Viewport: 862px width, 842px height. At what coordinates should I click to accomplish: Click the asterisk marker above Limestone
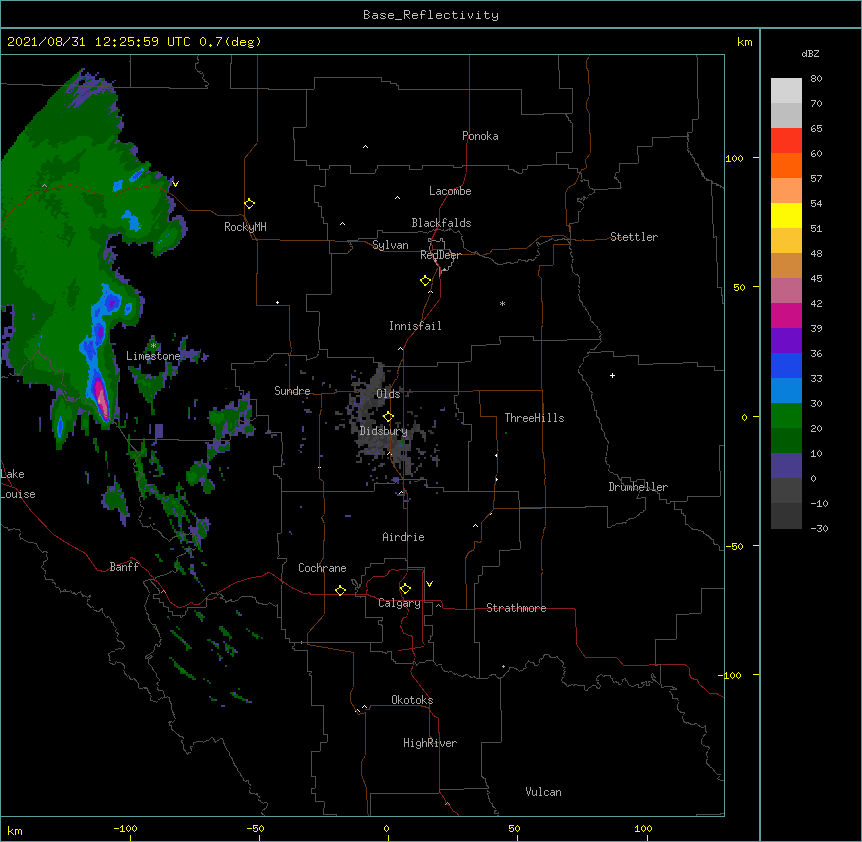pyautogui.click(x=153, y=346)
